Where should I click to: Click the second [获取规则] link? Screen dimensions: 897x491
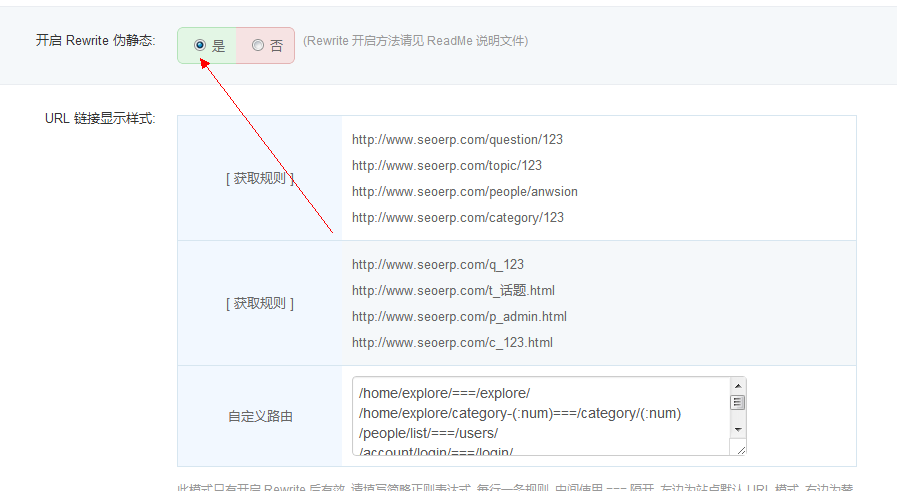pyautogui.click(x=259, y=303)
